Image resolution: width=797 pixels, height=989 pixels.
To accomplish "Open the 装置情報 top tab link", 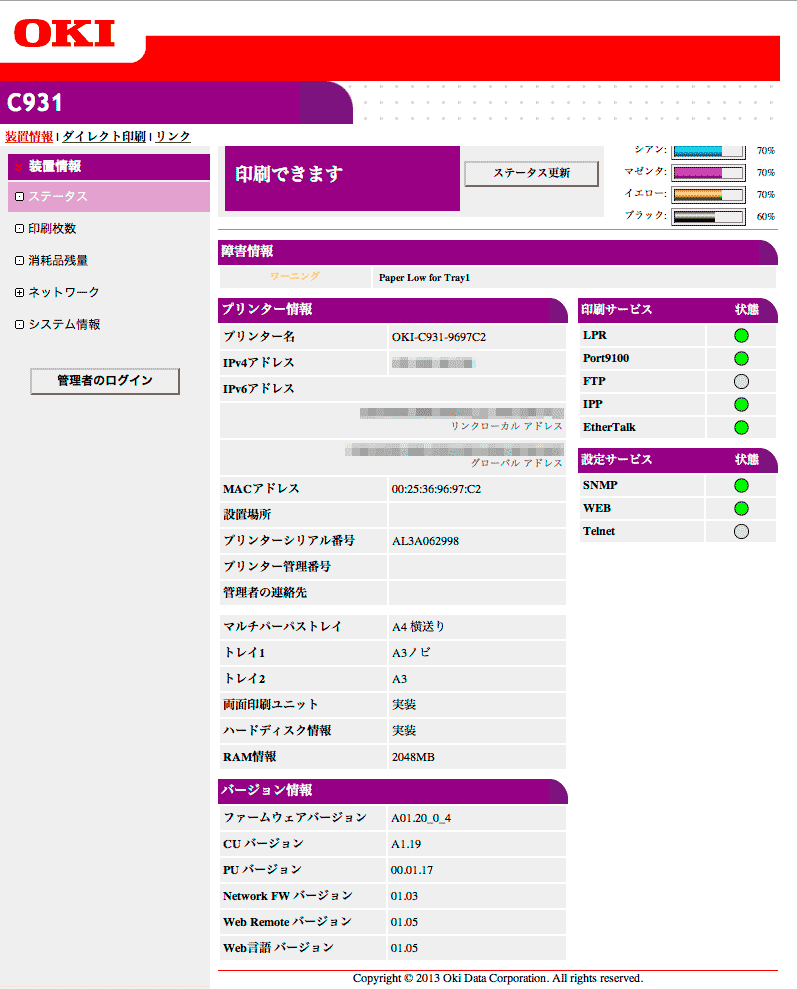I will tap(29, 136).
